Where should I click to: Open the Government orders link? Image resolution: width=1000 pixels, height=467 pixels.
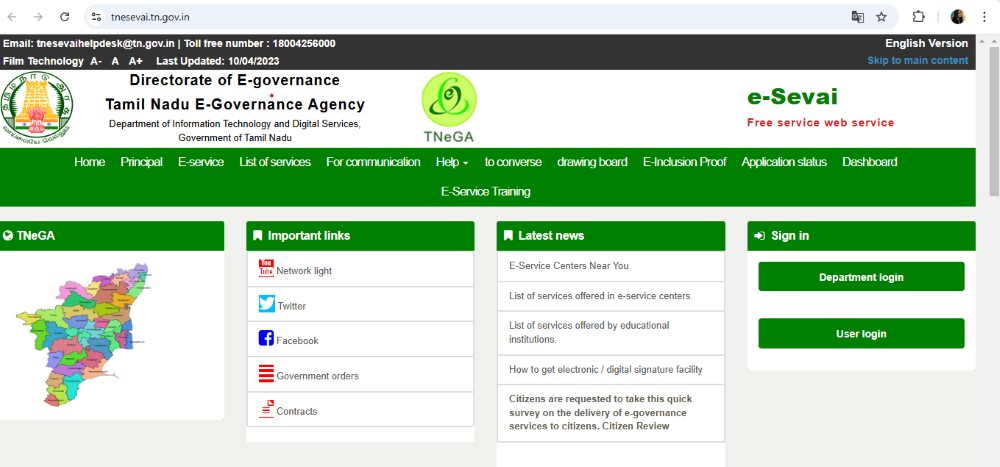tap(318, 376)
